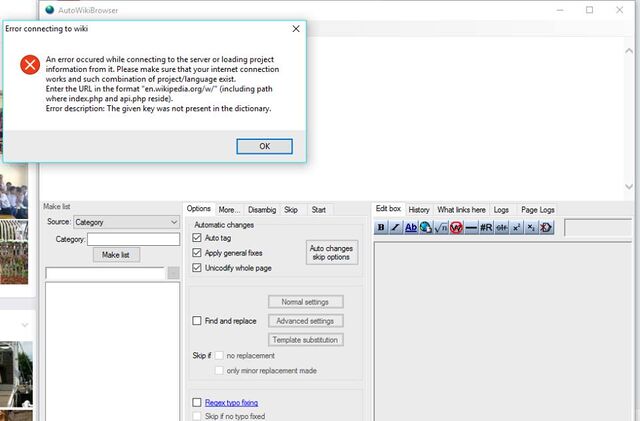Click the browser pane scroll up arrow

(629, 51)
